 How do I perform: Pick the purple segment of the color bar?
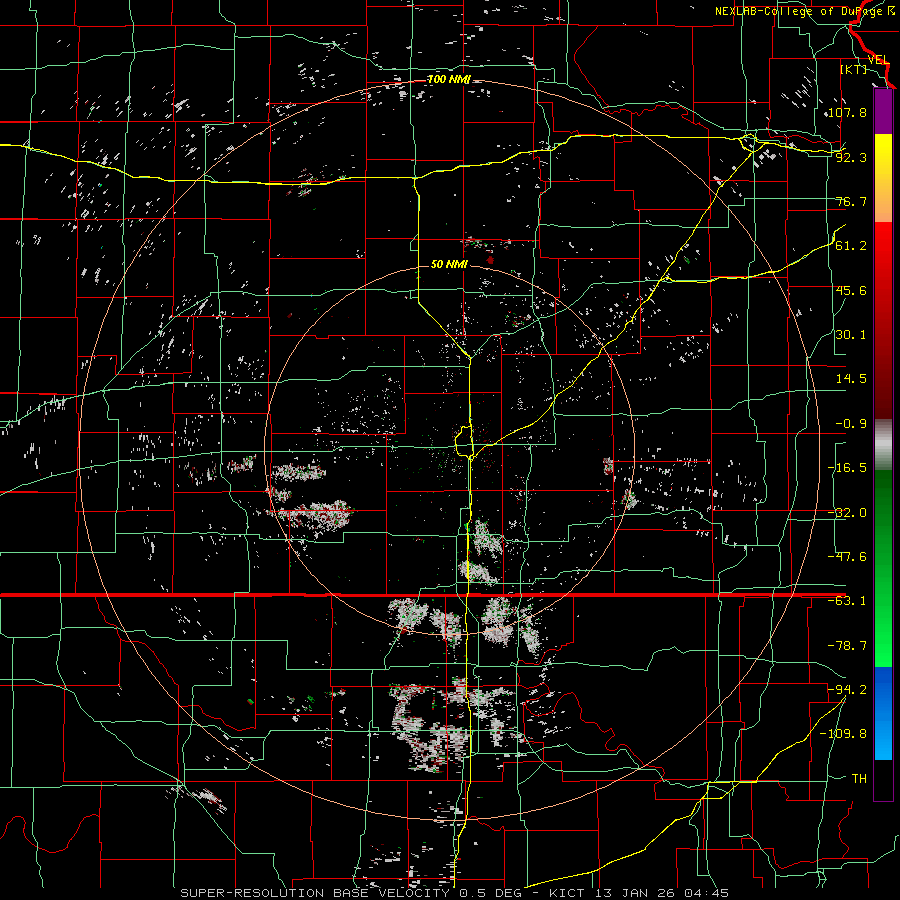tap(883, 112)
